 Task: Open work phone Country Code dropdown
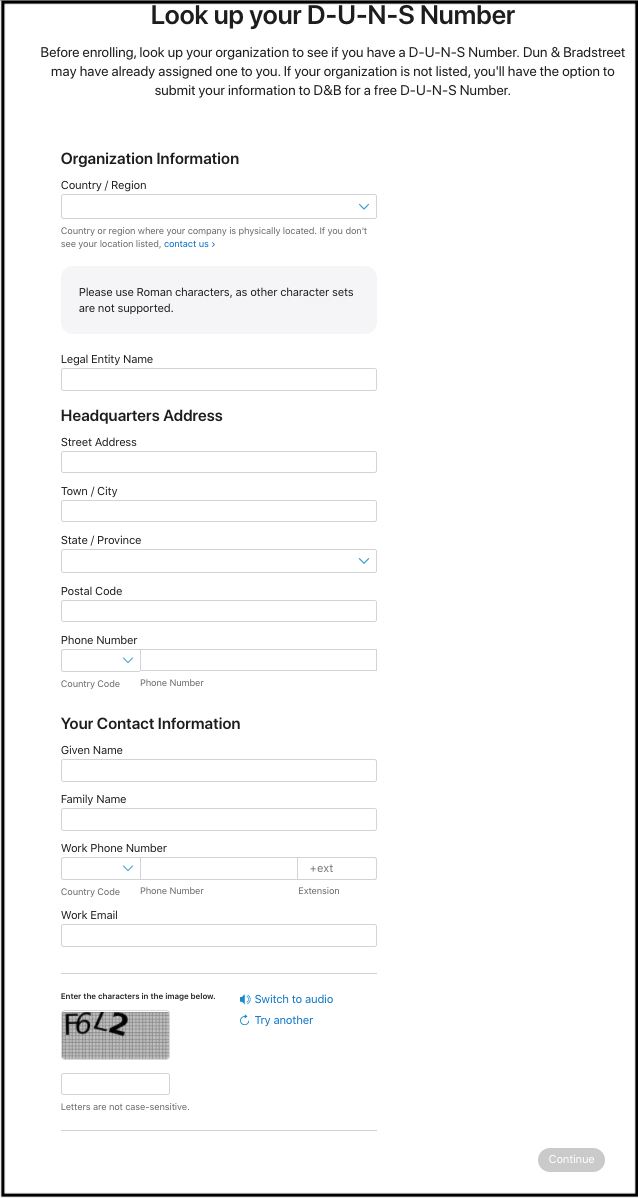tap(101, 868)
